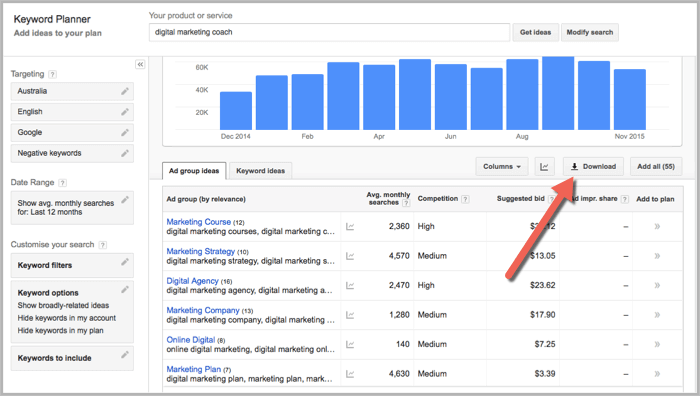Add Marketing Company group to plan

[x=657, y=315]
